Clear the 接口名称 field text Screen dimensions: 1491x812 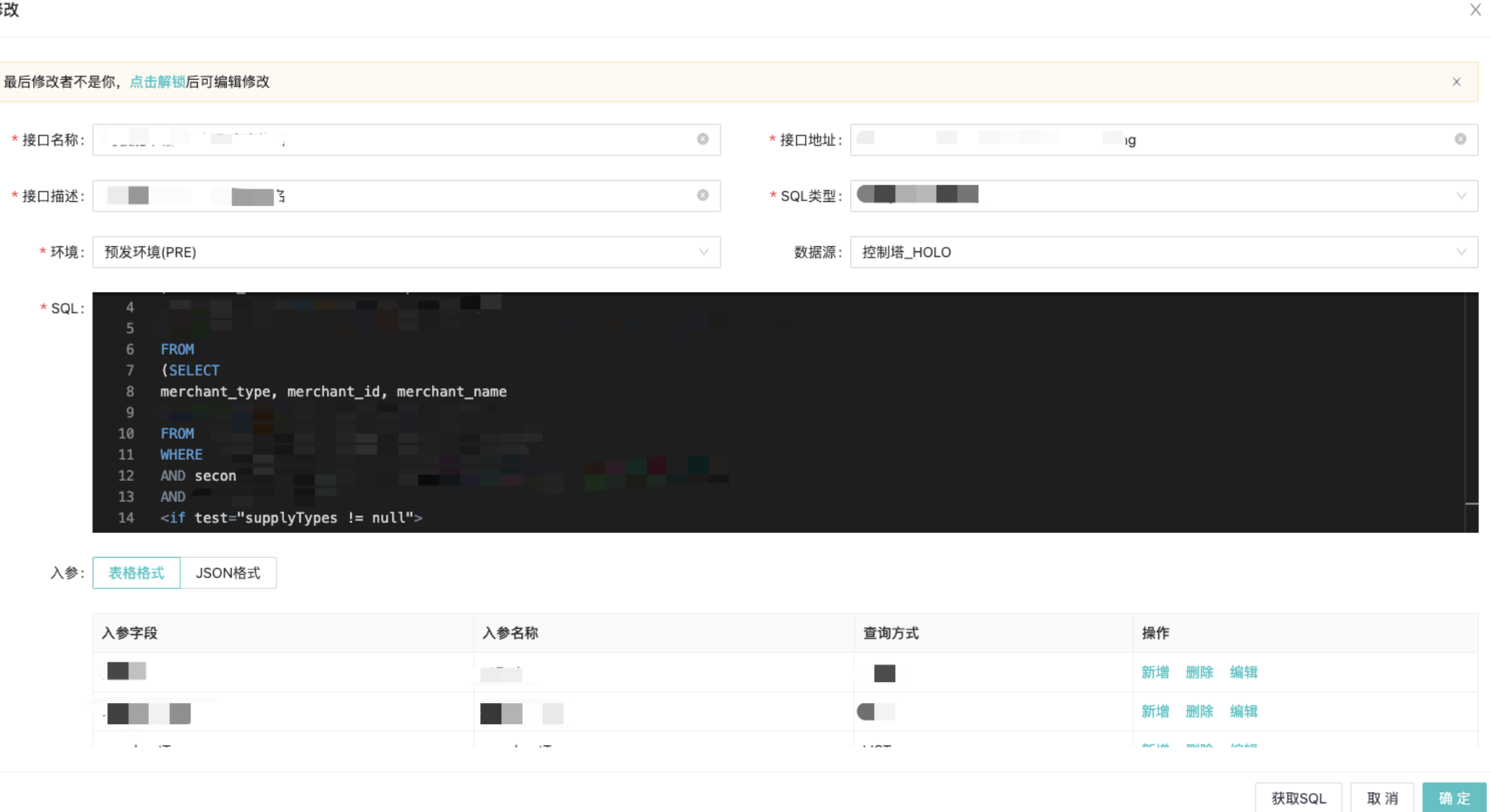click(703, 139)
